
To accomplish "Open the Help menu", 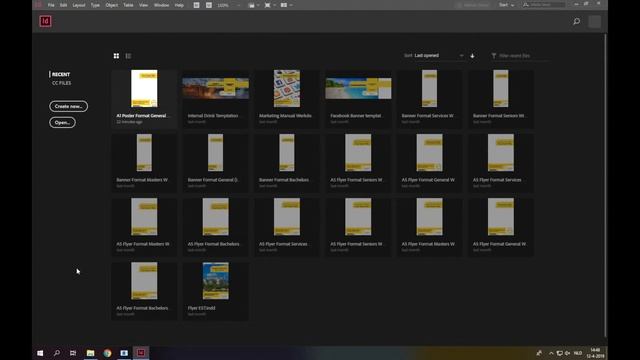I will click(x=179, y=5).
